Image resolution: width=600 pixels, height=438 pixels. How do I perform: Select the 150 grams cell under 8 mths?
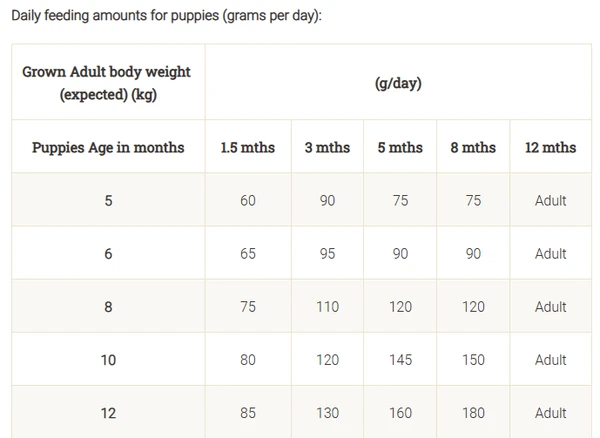click(x=473, y=360)
